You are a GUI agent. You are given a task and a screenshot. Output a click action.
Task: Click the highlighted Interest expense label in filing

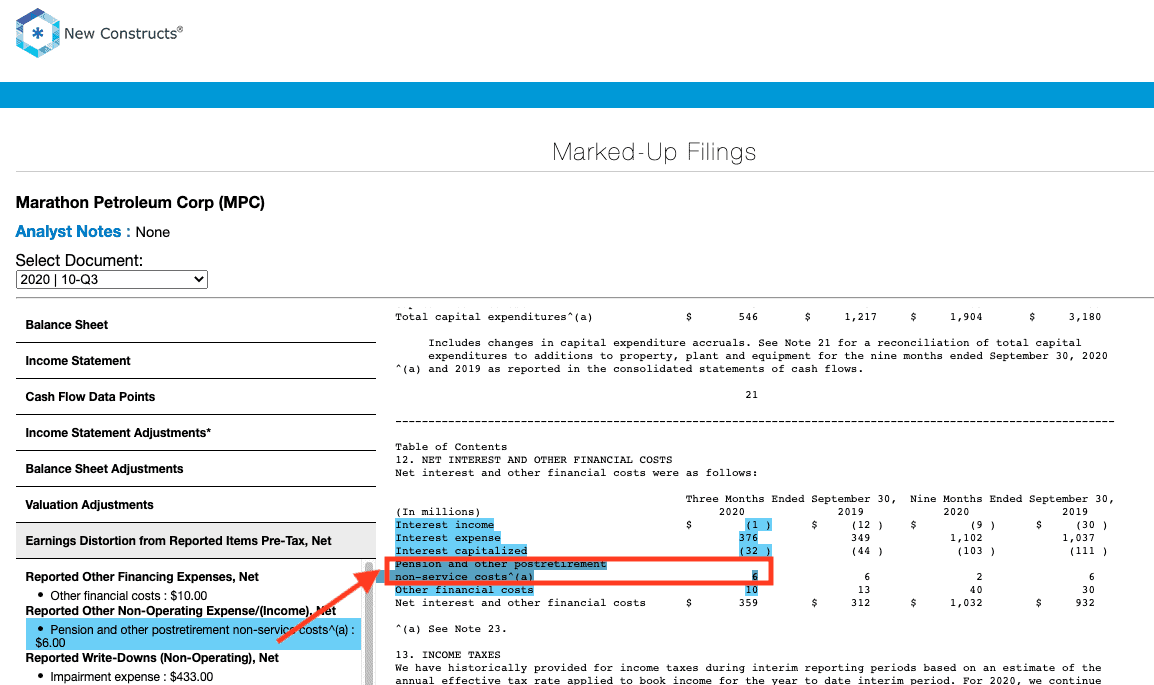[447, 538]
